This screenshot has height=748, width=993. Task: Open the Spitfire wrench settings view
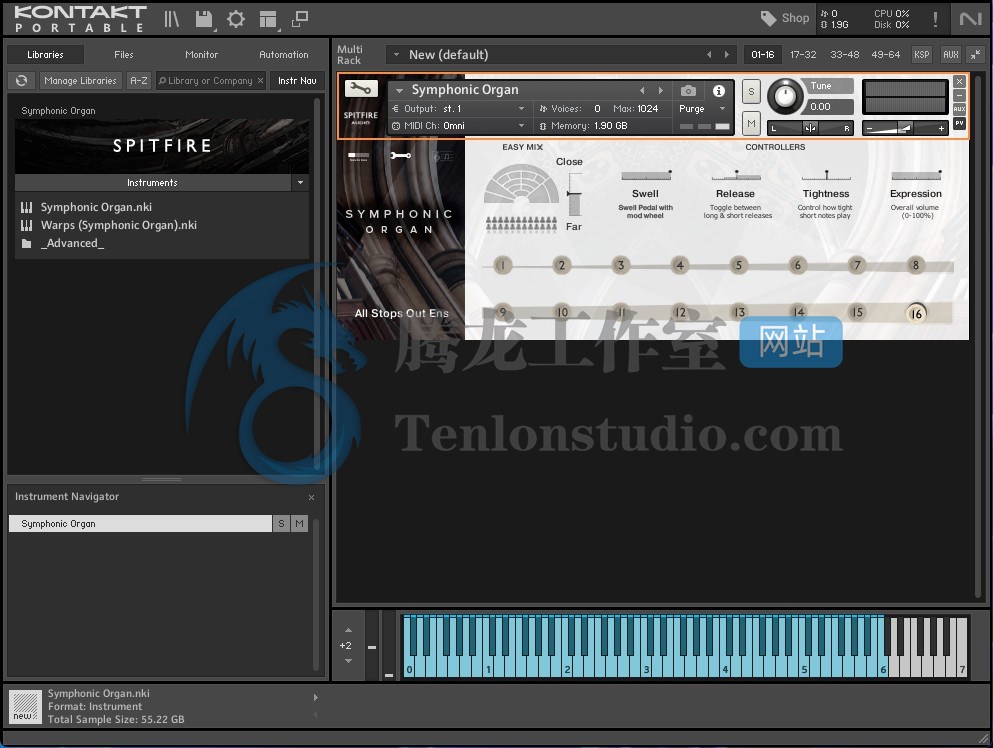point(400,155)
